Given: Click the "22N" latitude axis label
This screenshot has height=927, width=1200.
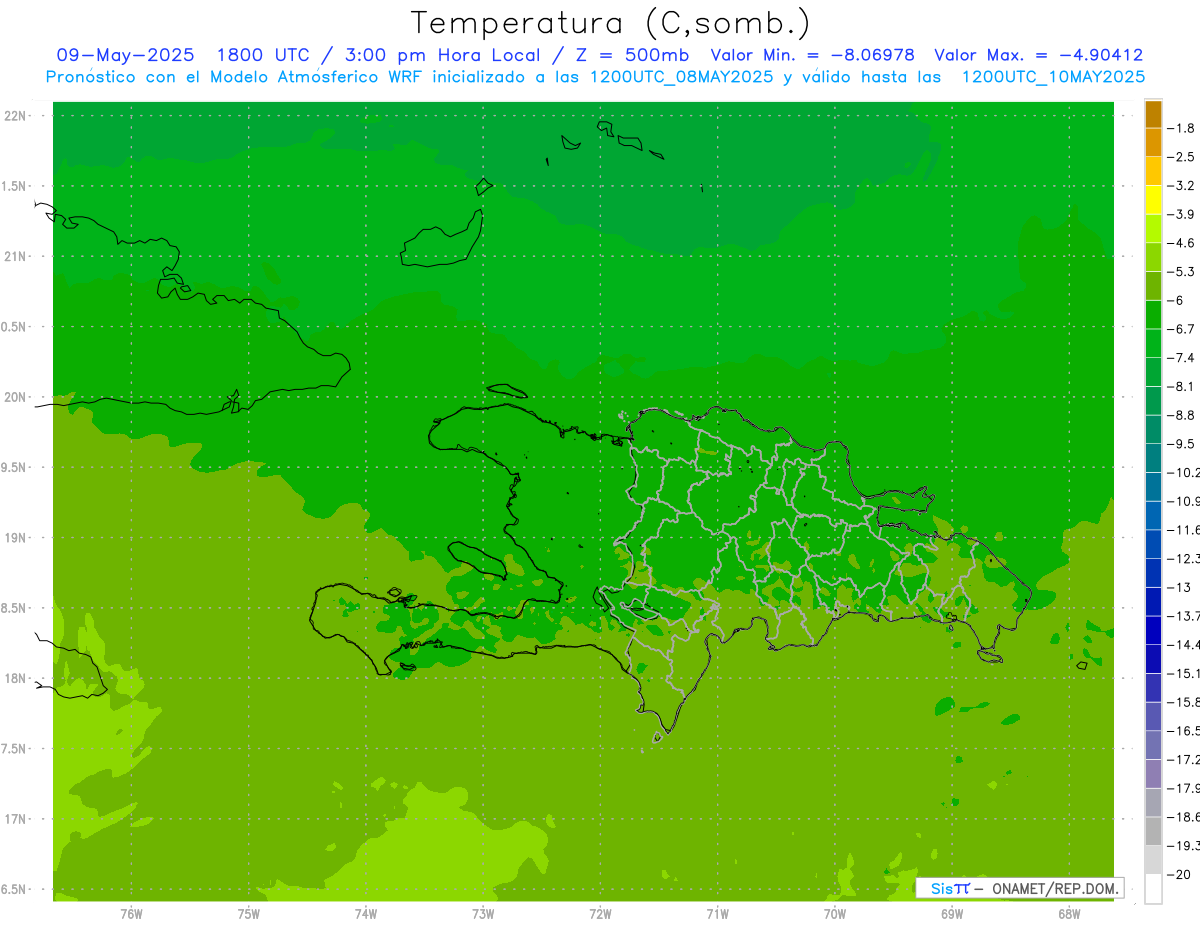Looking at the screenshot, I should coord(17,116).
